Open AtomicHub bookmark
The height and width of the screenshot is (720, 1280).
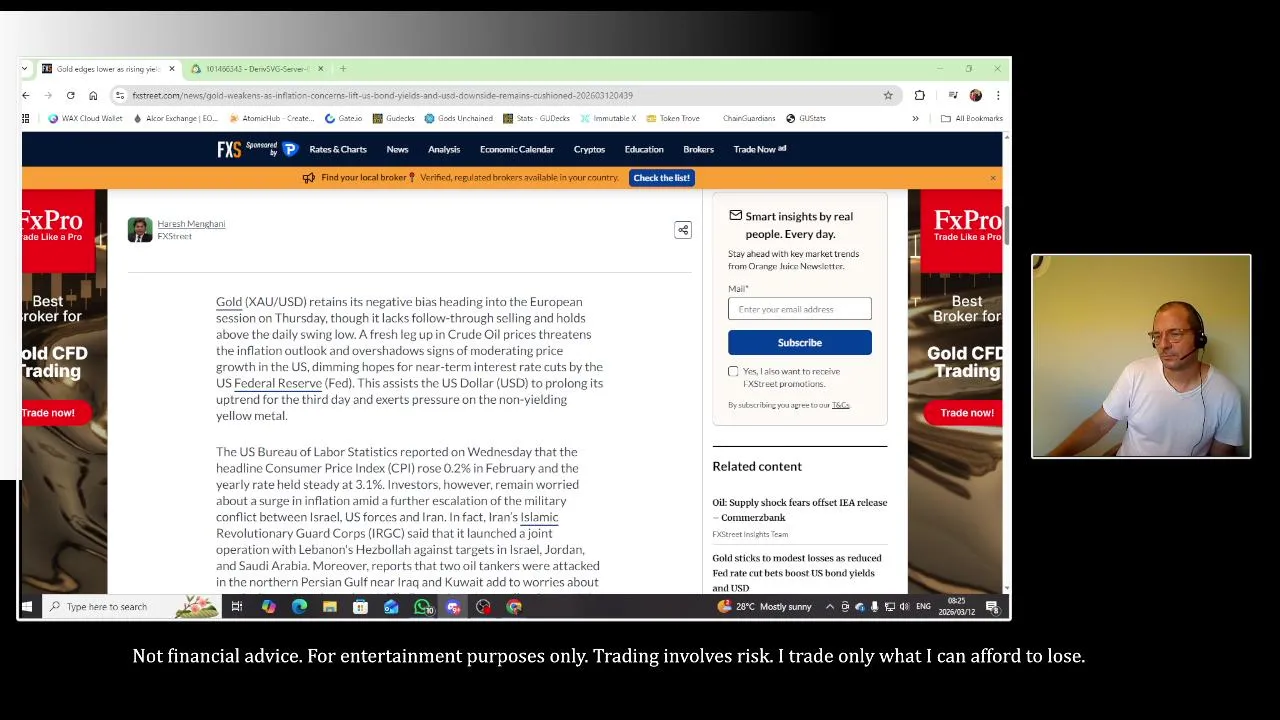(271, 118)
